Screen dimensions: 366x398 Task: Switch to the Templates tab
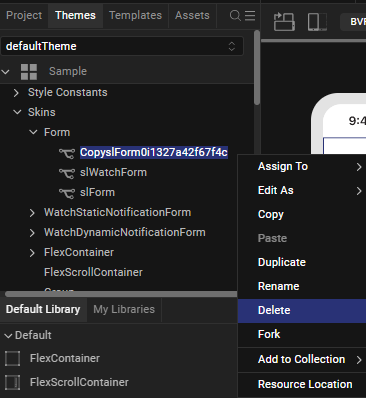(x=135, y=15)
